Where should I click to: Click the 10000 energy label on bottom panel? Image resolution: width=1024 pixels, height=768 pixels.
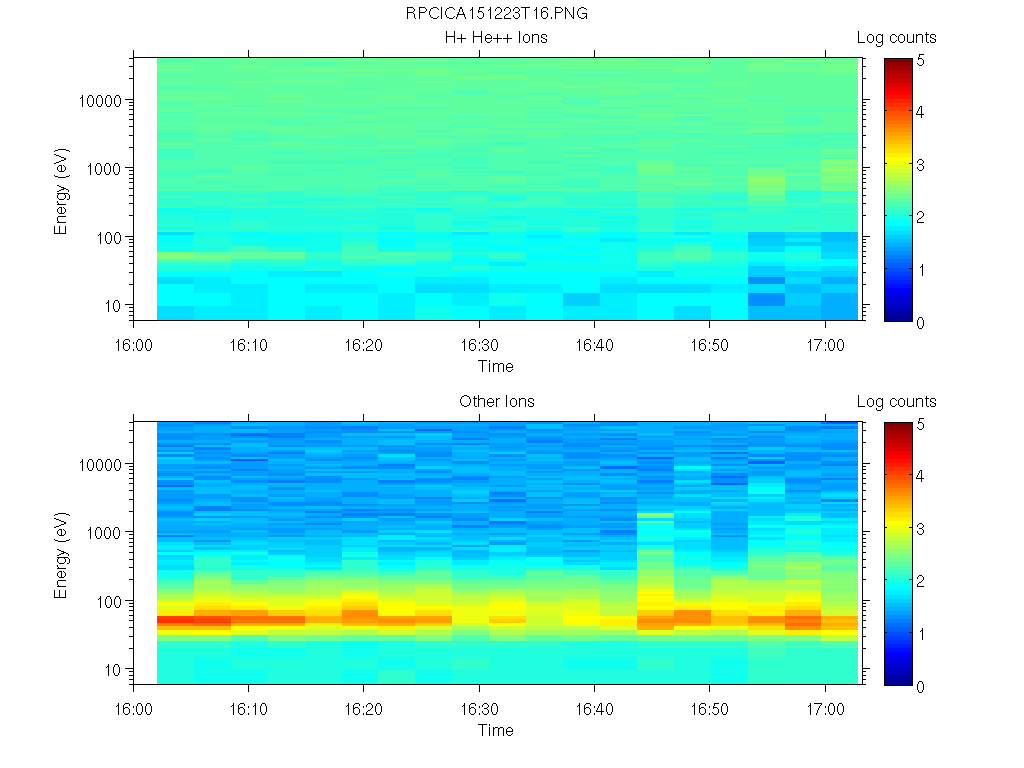click(x=100, y=465)
